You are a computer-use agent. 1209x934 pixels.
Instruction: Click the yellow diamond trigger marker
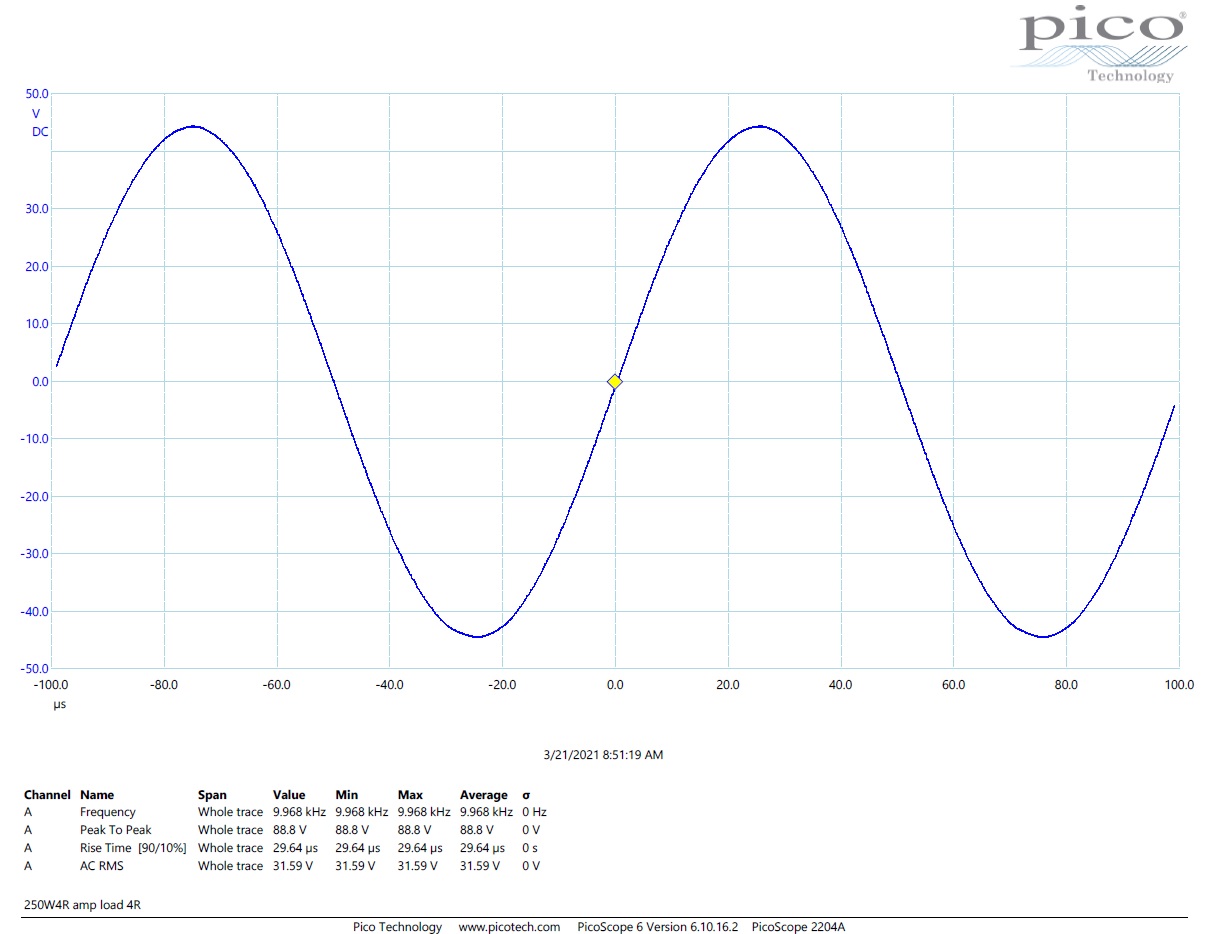615,381
